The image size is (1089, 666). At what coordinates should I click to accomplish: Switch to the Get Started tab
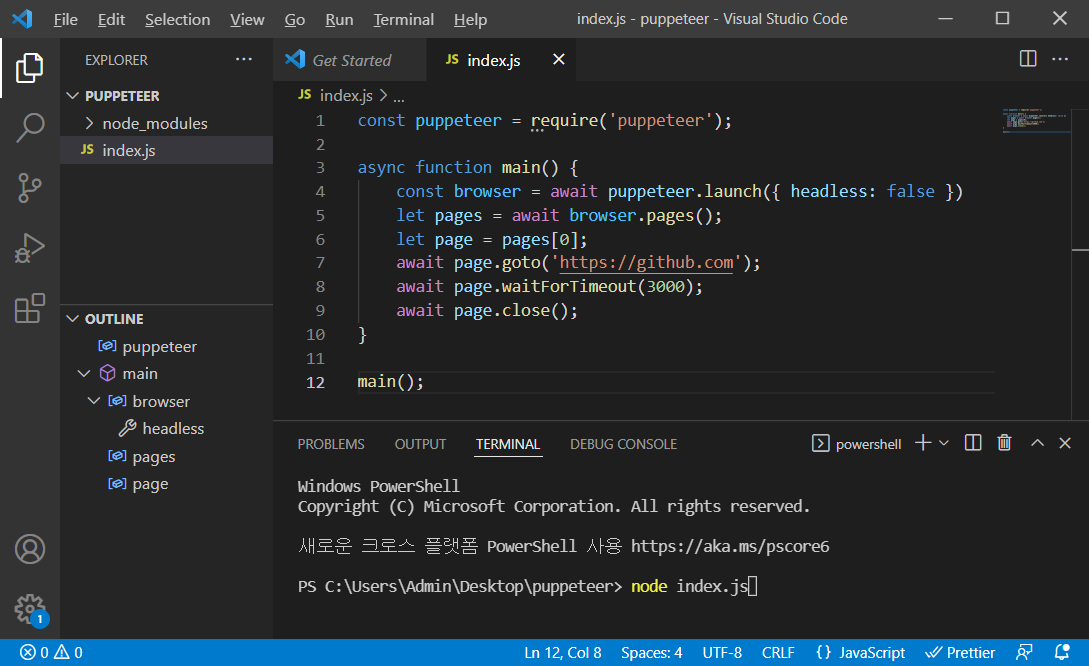coord(349,60)
